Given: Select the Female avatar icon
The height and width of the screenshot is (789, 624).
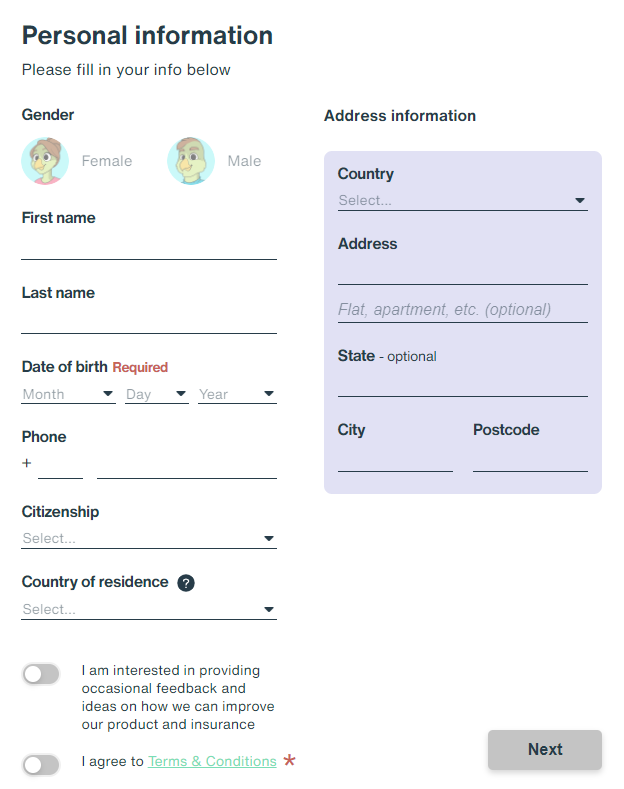Looking at the screenshot, I should (x=45, y=161).
